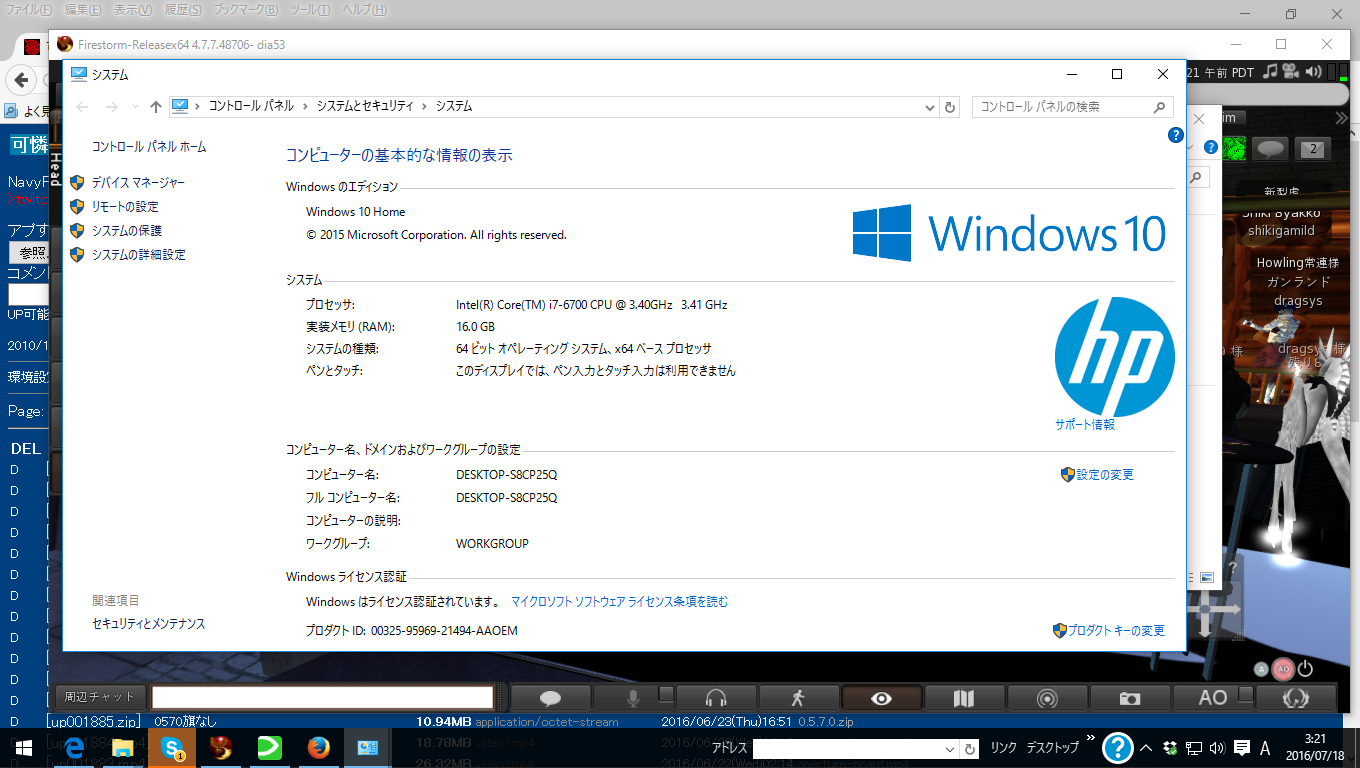Viewport: 1360px width, 768px height.
Task: Click the blue help question mark icon
Action: coord(1176,135)
